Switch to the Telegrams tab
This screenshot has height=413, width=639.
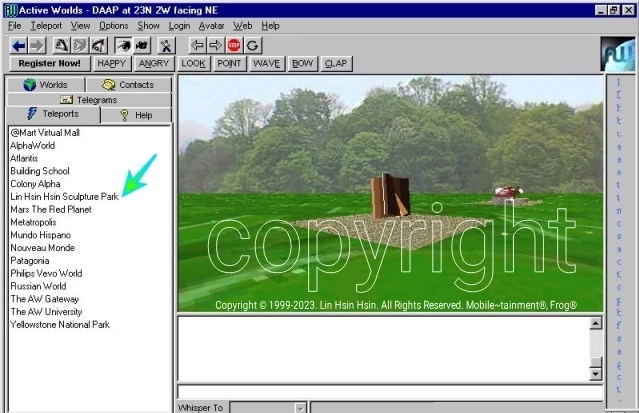(89, 100)
